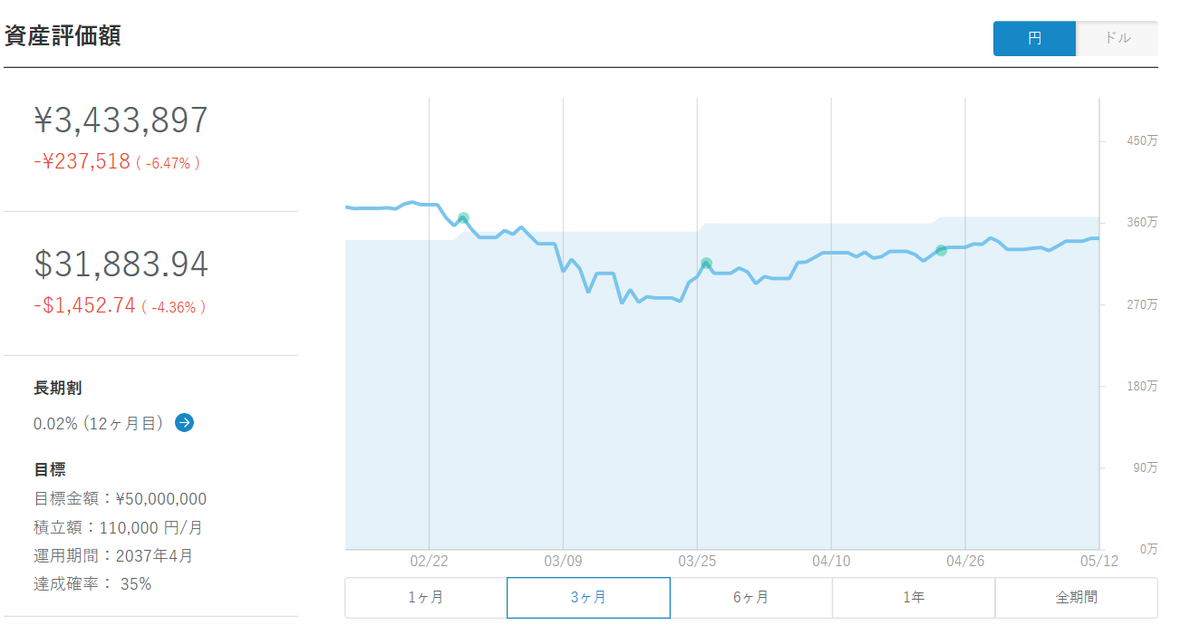This screenshot has height=635, width=1200.
Task: Click the ¥3,433,897 asset value
Action: click(x=121, y=120)
